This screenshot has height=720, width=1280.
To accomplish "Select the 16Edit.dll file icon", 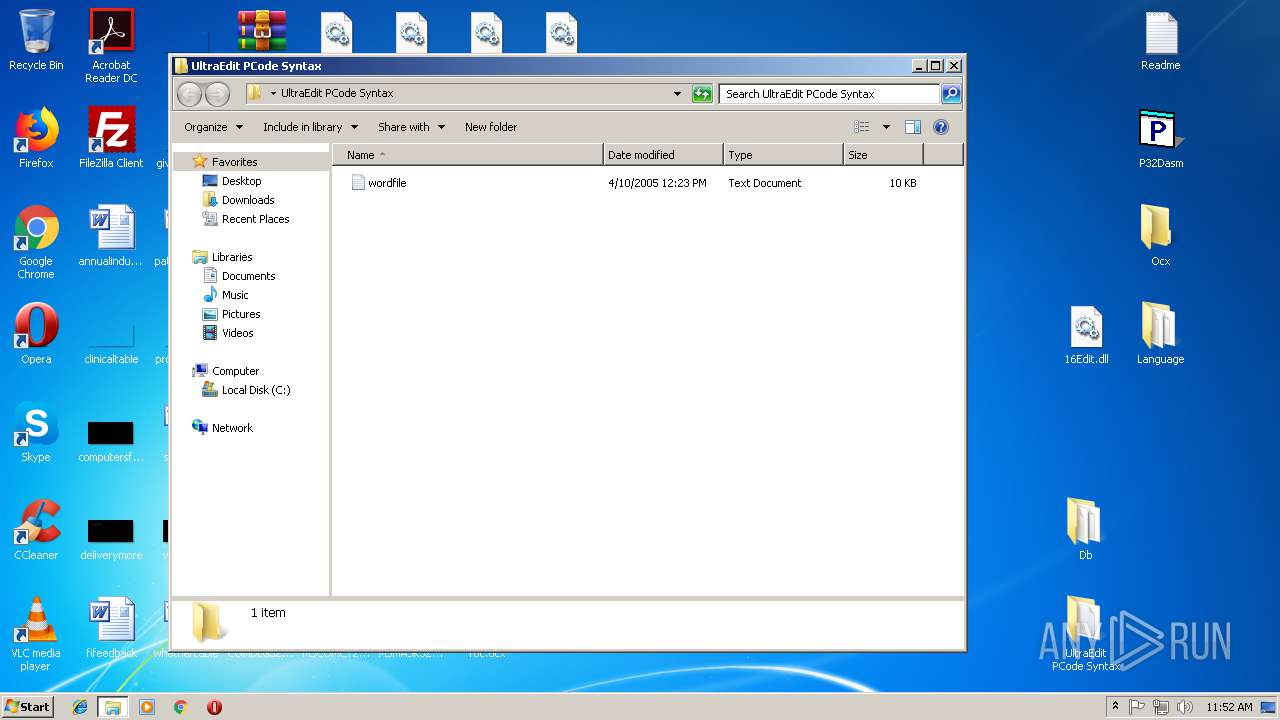I will point(1086,334).
